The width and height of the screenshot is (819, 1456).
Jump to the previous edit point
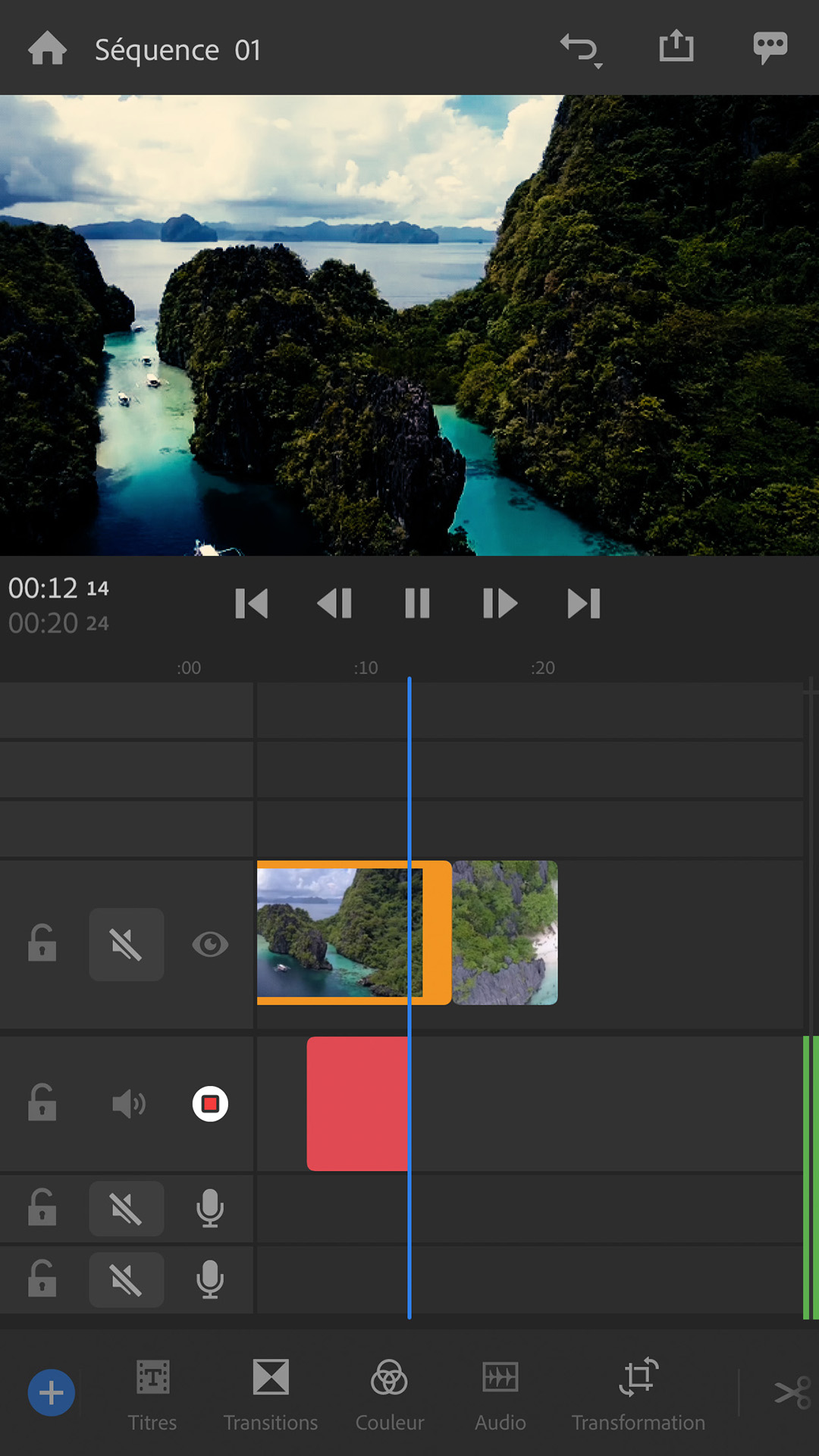[x=251, y=604]
